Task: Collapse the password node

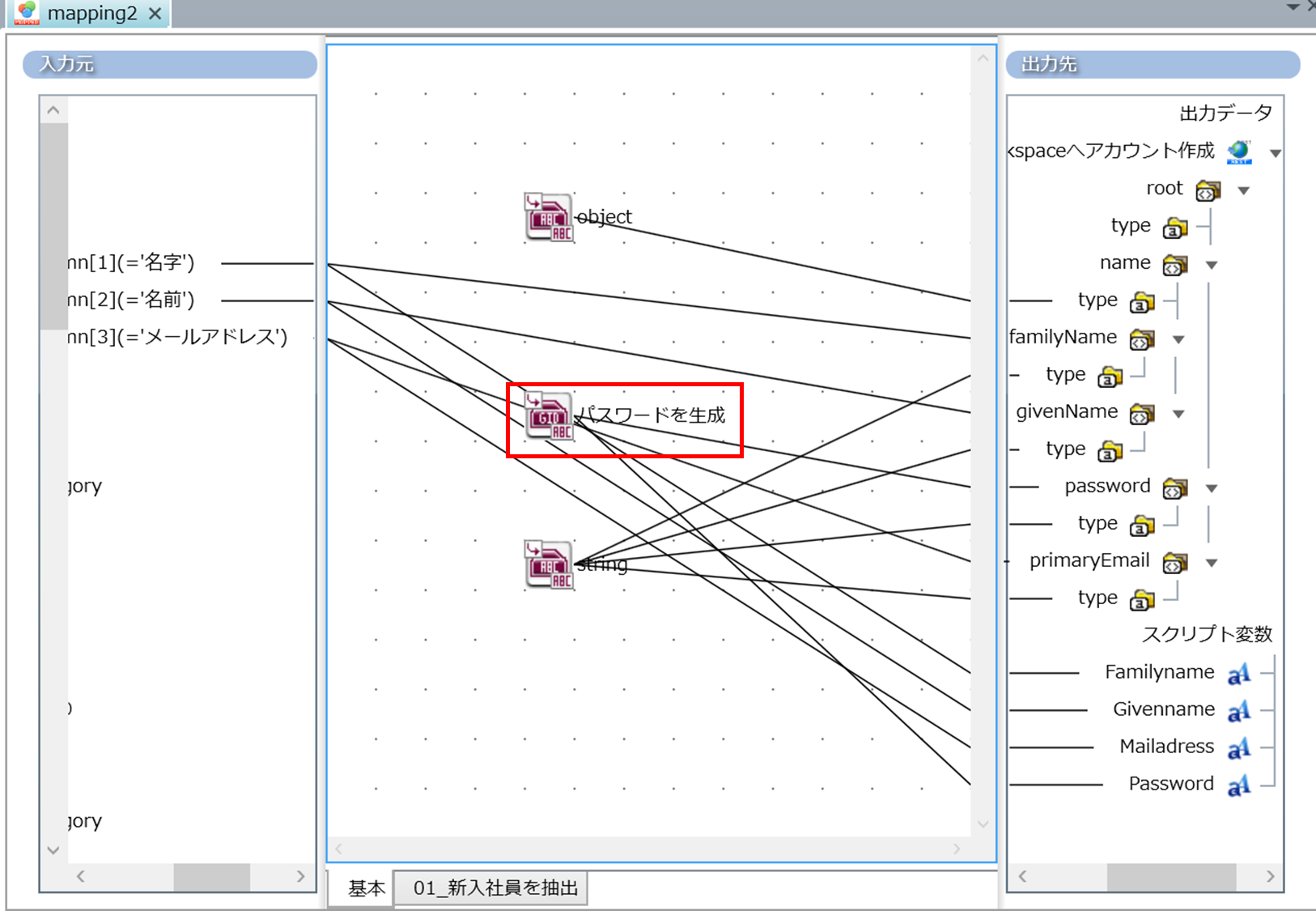Action: [1212, 489]
